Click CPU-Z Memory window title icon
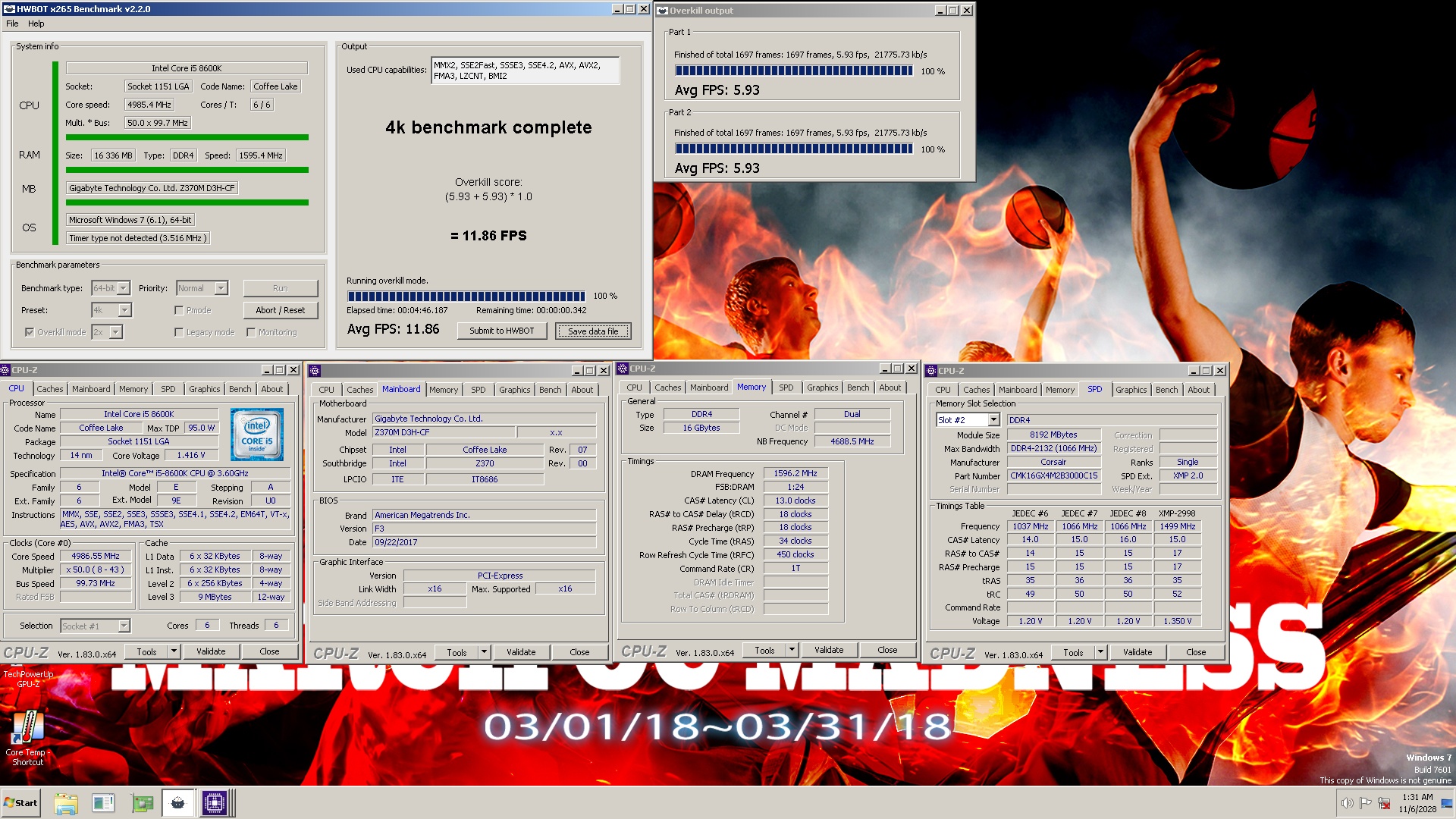Viewport: 1456px width, 819px height. click(x=623, y=369)
